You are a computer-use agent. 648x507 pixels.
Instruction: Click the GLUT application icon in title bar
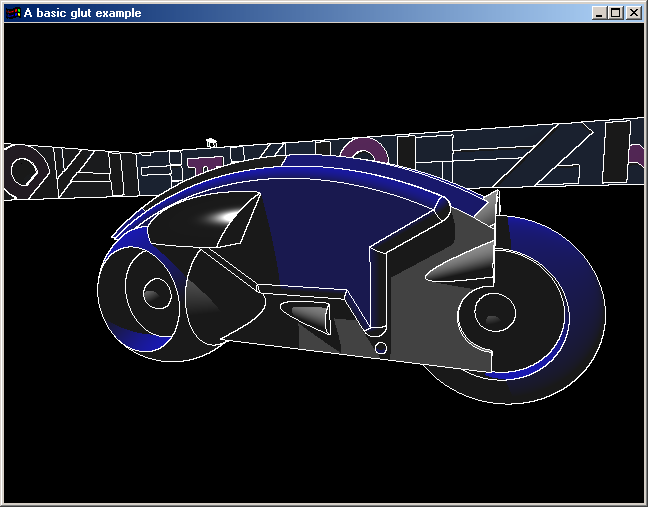[13, 13]
